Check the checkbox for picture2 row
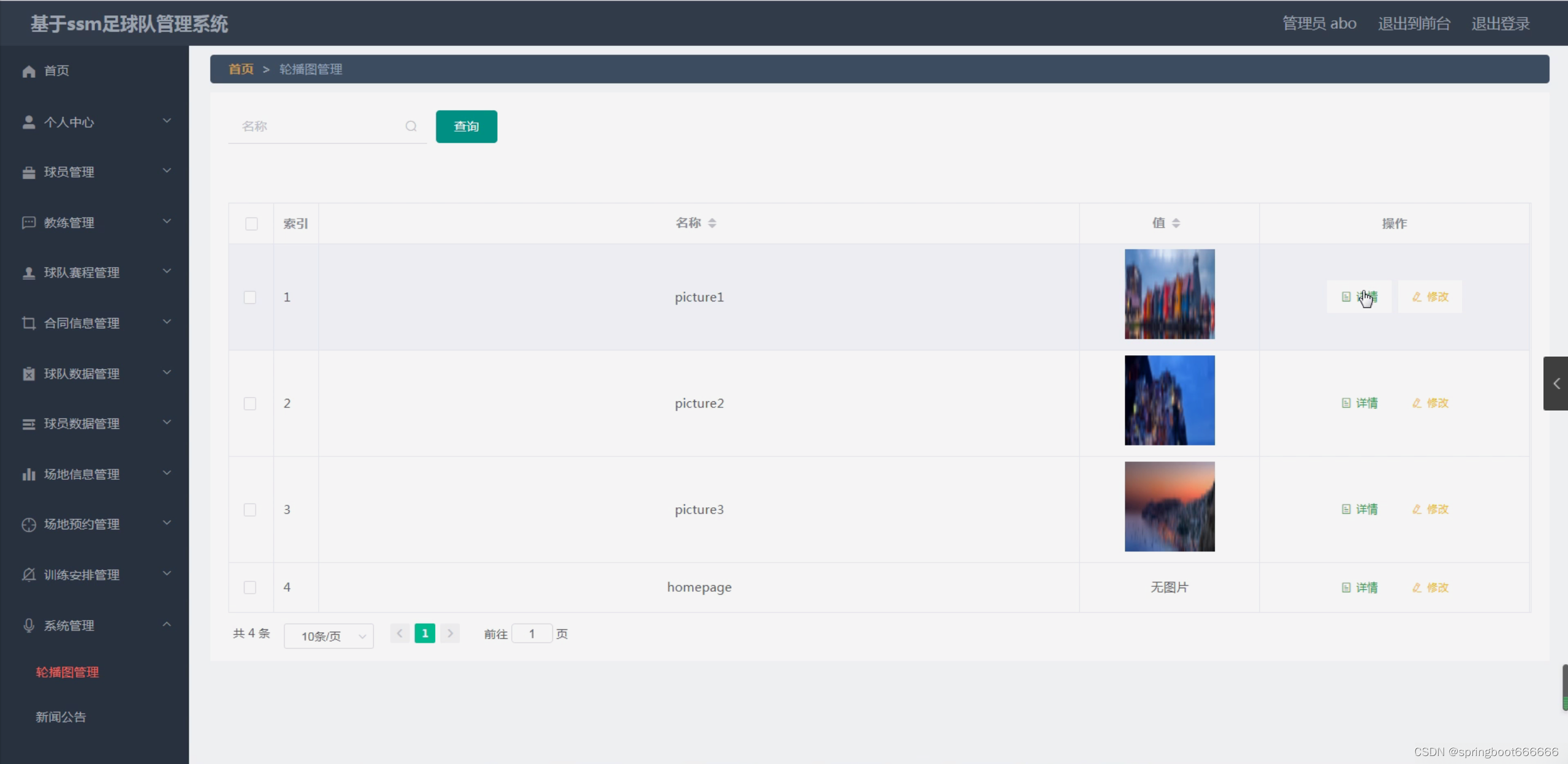This screenshot has height=764, width=1568. (250, 403)
